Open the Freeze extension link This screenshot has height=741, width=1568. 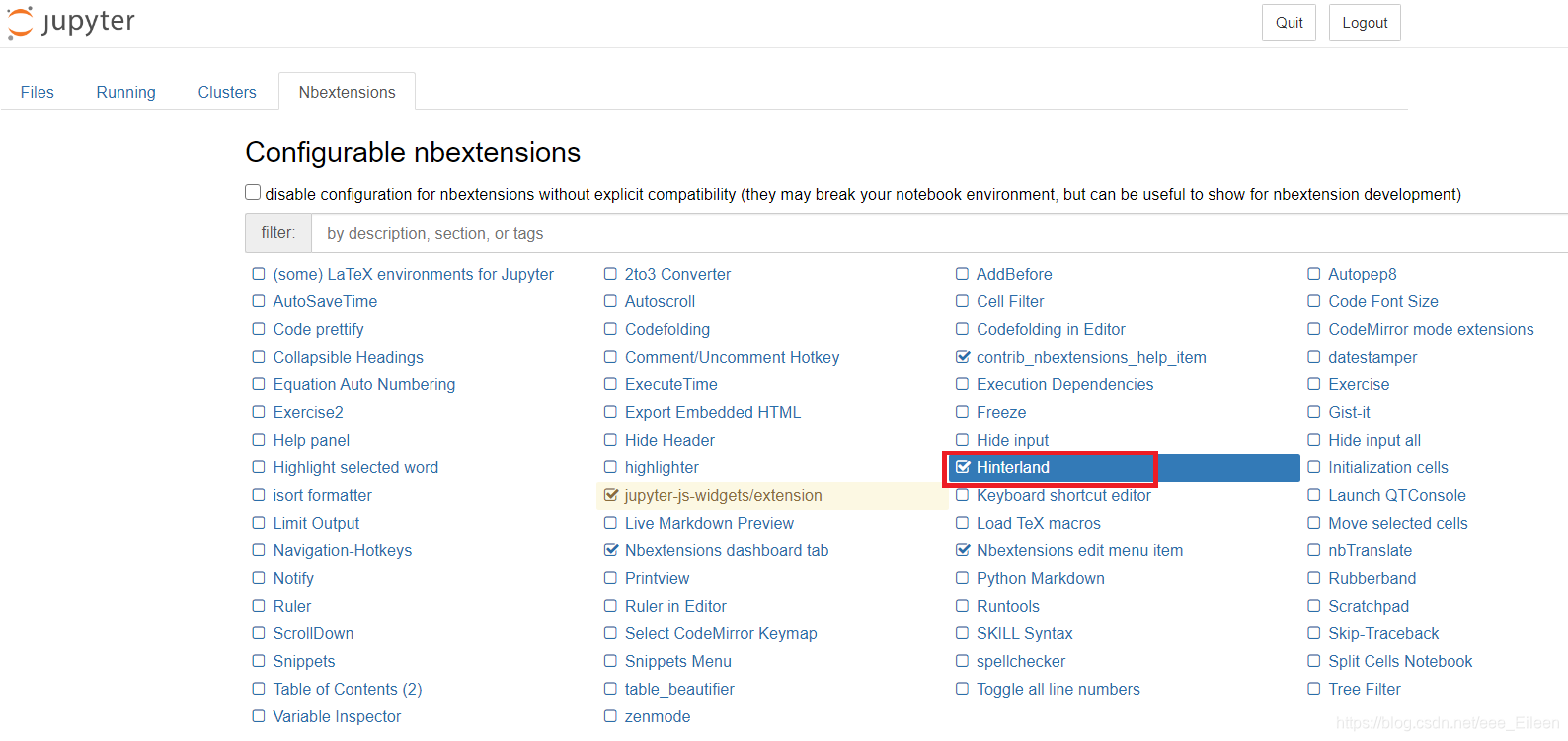[1001, 412]
